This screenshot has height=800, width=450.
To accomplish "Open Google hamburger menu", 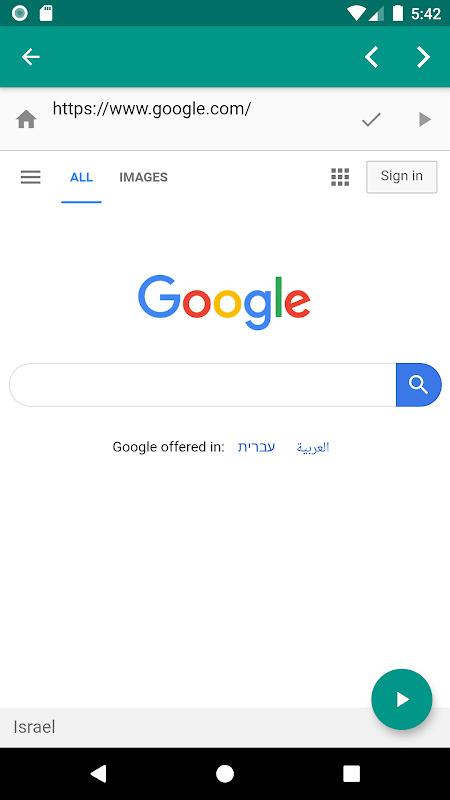I will [31, 177].
